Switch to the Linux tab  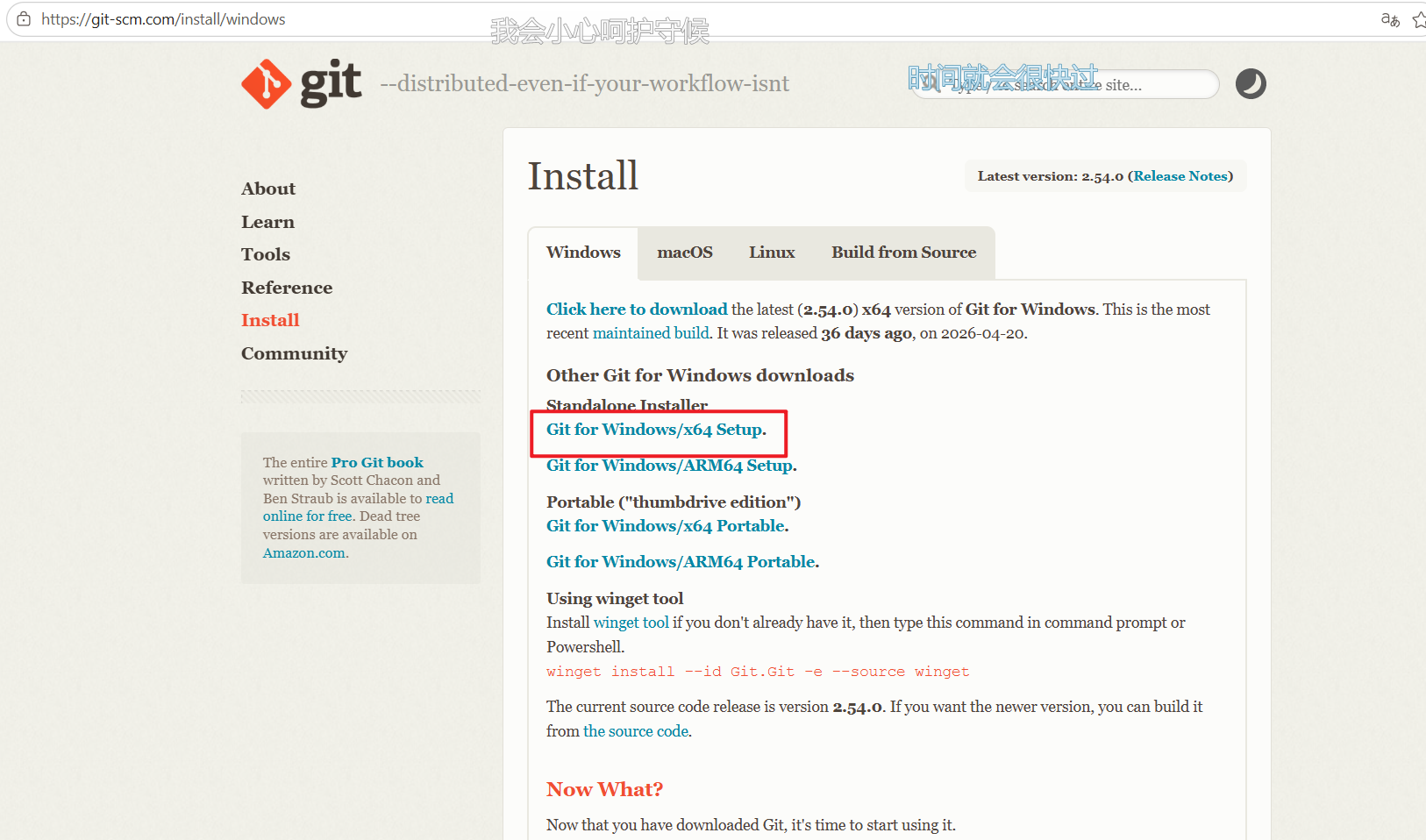click(x=772, y=253)
